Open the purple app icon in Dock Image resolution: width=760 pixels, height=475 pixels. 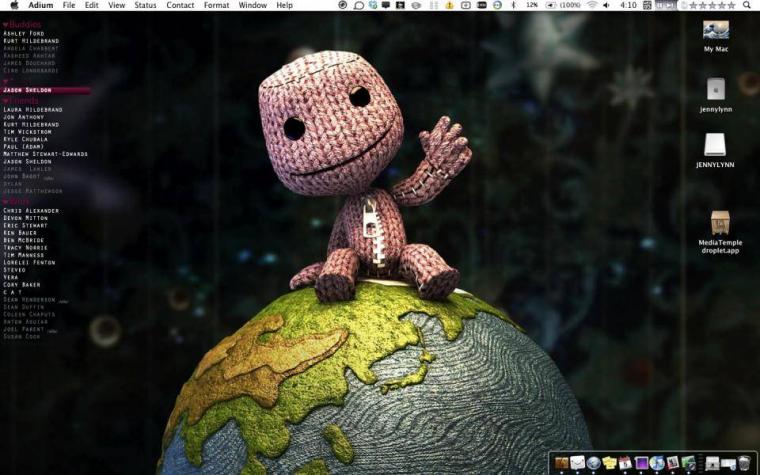(x=641, y=463)
